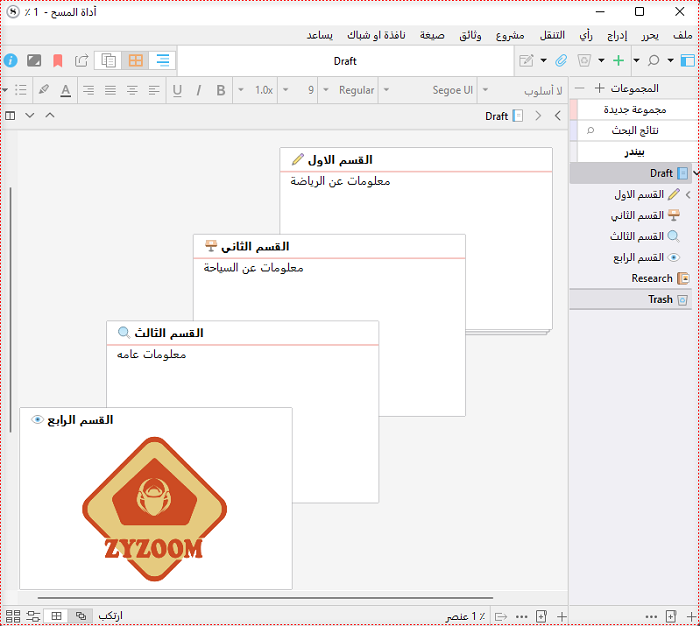This screenshot has height=626, width=700.
Task: Click the < history arrow in editor header
Action: (558, 116)
